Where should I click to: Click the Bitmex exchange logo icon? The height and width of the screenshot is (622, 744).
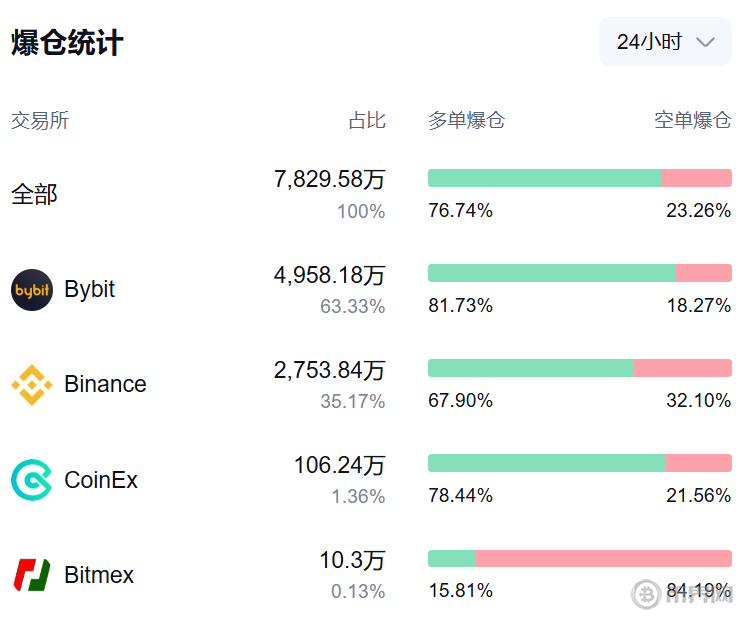[32, 575]
